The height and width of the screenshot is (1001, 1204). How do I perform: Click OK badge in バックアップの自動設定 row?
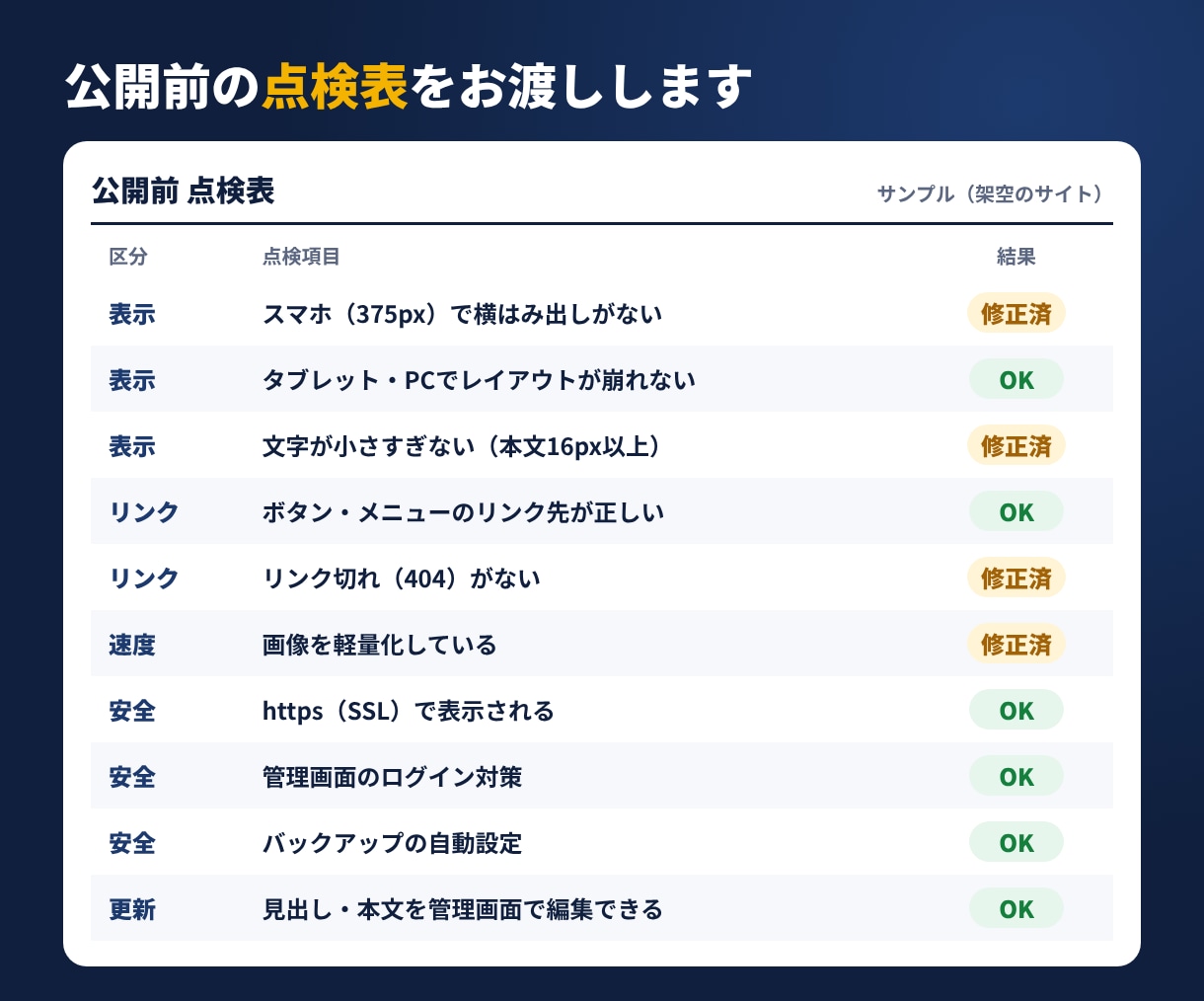pyautogui.click(x=1016, y=843)
